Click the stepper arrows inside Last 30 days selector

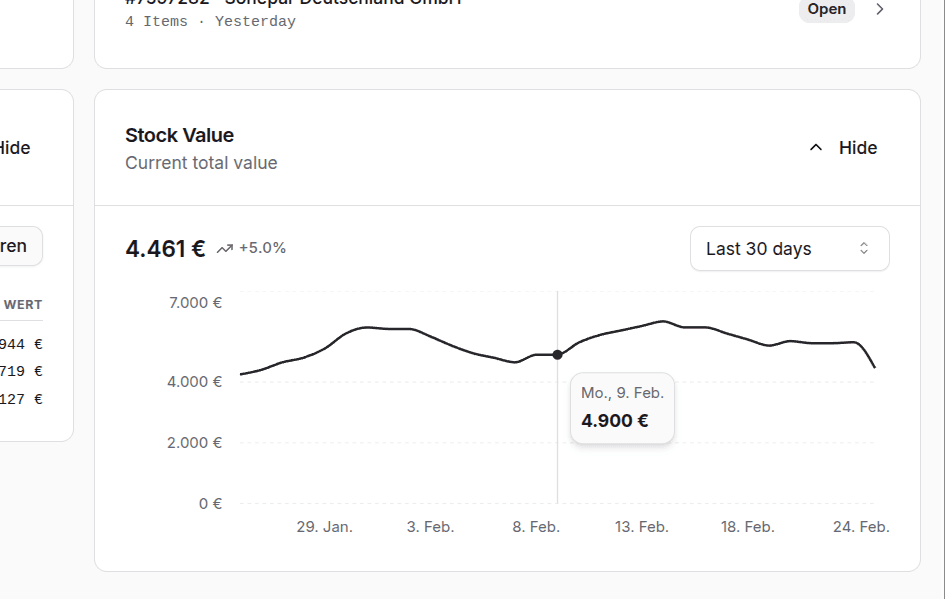(863, 248)
